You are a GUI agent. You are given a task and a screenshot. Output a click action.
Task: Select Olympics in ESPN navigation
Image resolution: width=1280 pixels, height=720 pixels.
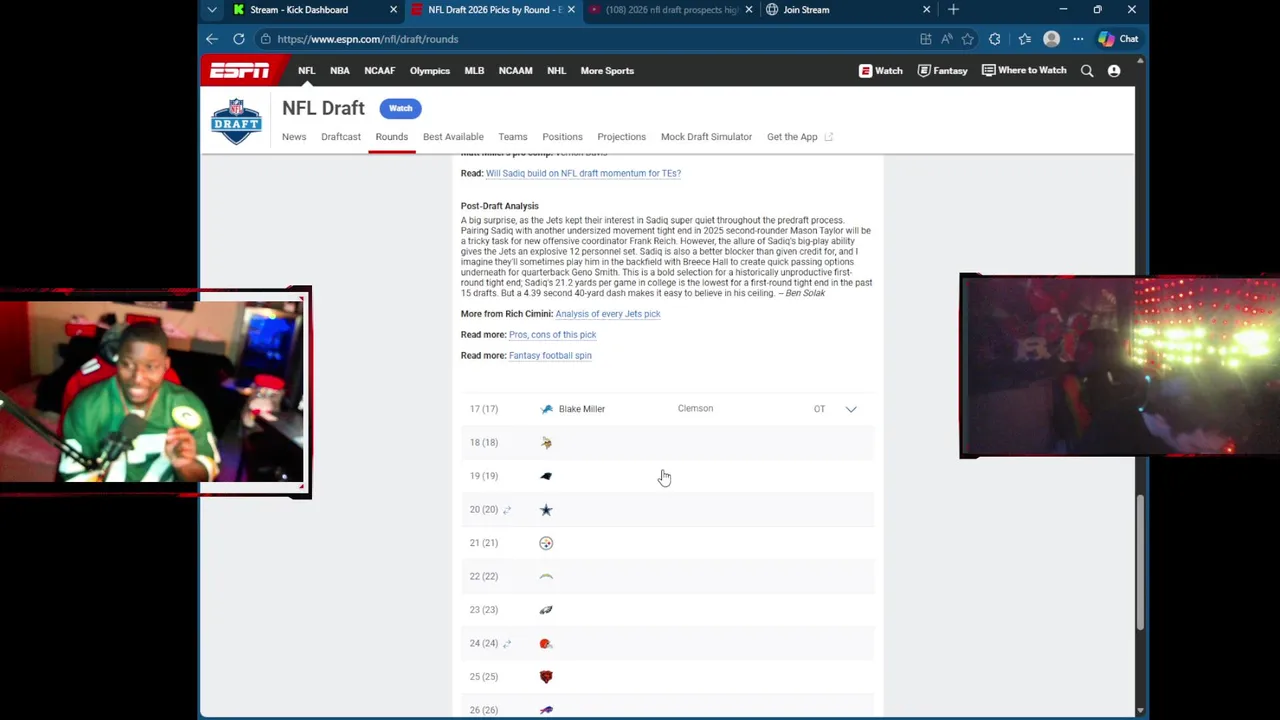coord(430,71)
